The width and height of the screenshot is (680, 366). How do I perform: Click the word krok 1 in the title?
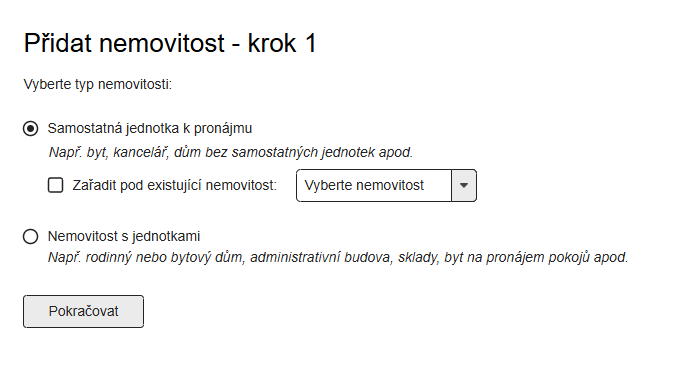click(282, 43)
